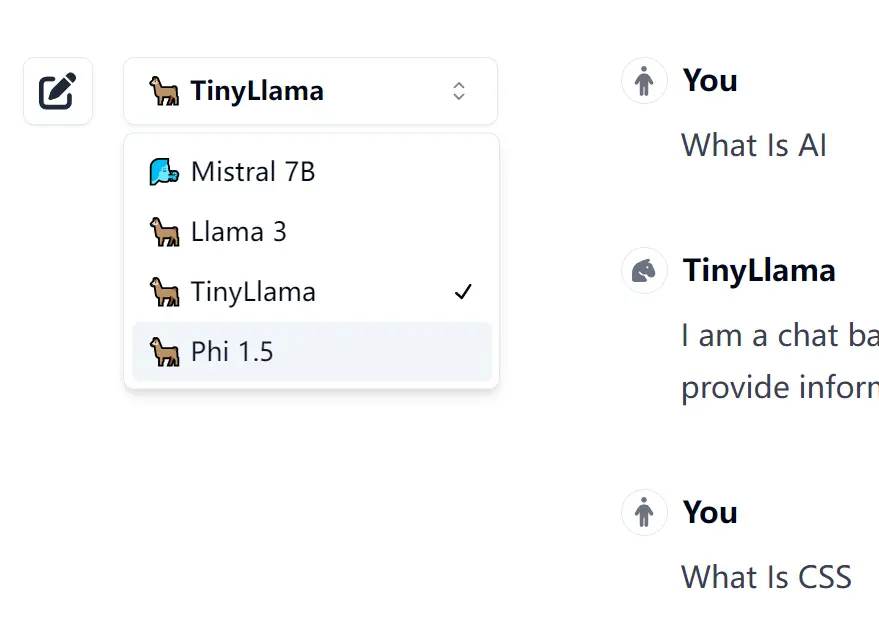The width and height of the screenshot is (879, 625).
Task: Click the knight avatar beside TinyLlama reply
Action: [644, 270]
